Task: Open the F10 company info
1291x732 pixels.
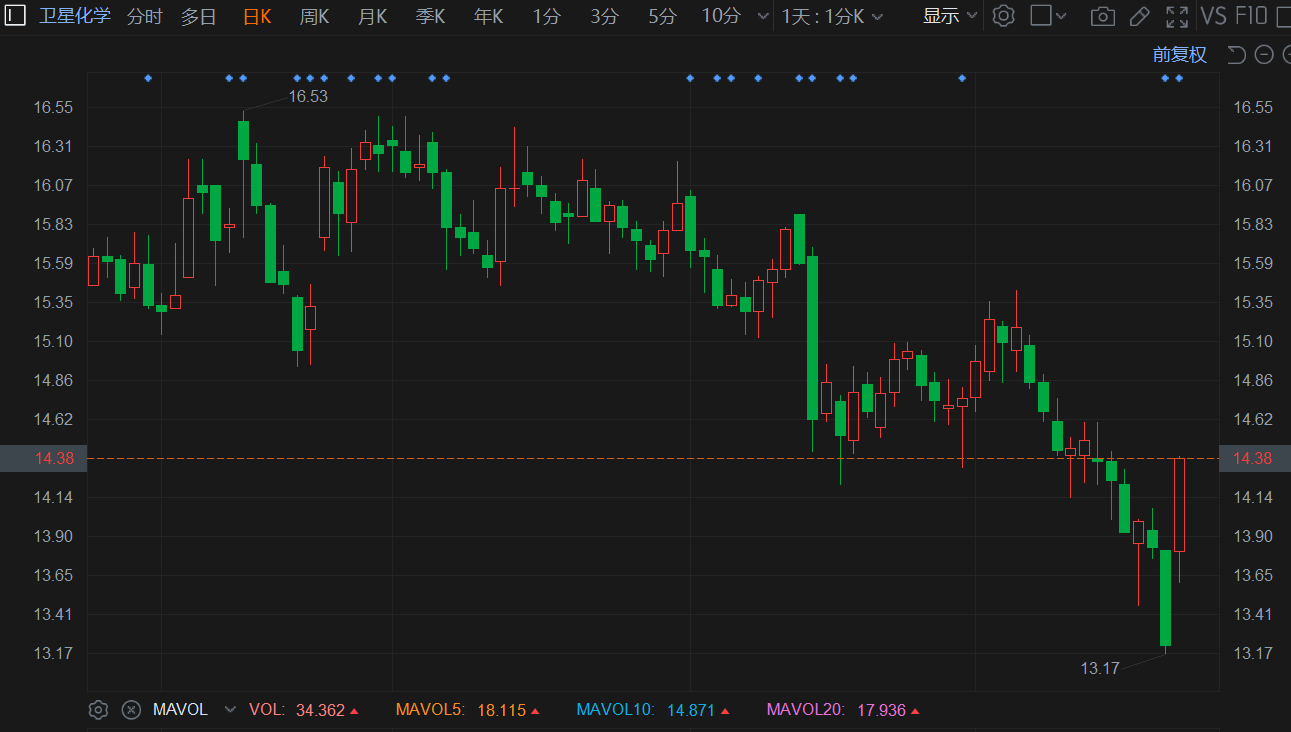Action: tap(1251, 16)
